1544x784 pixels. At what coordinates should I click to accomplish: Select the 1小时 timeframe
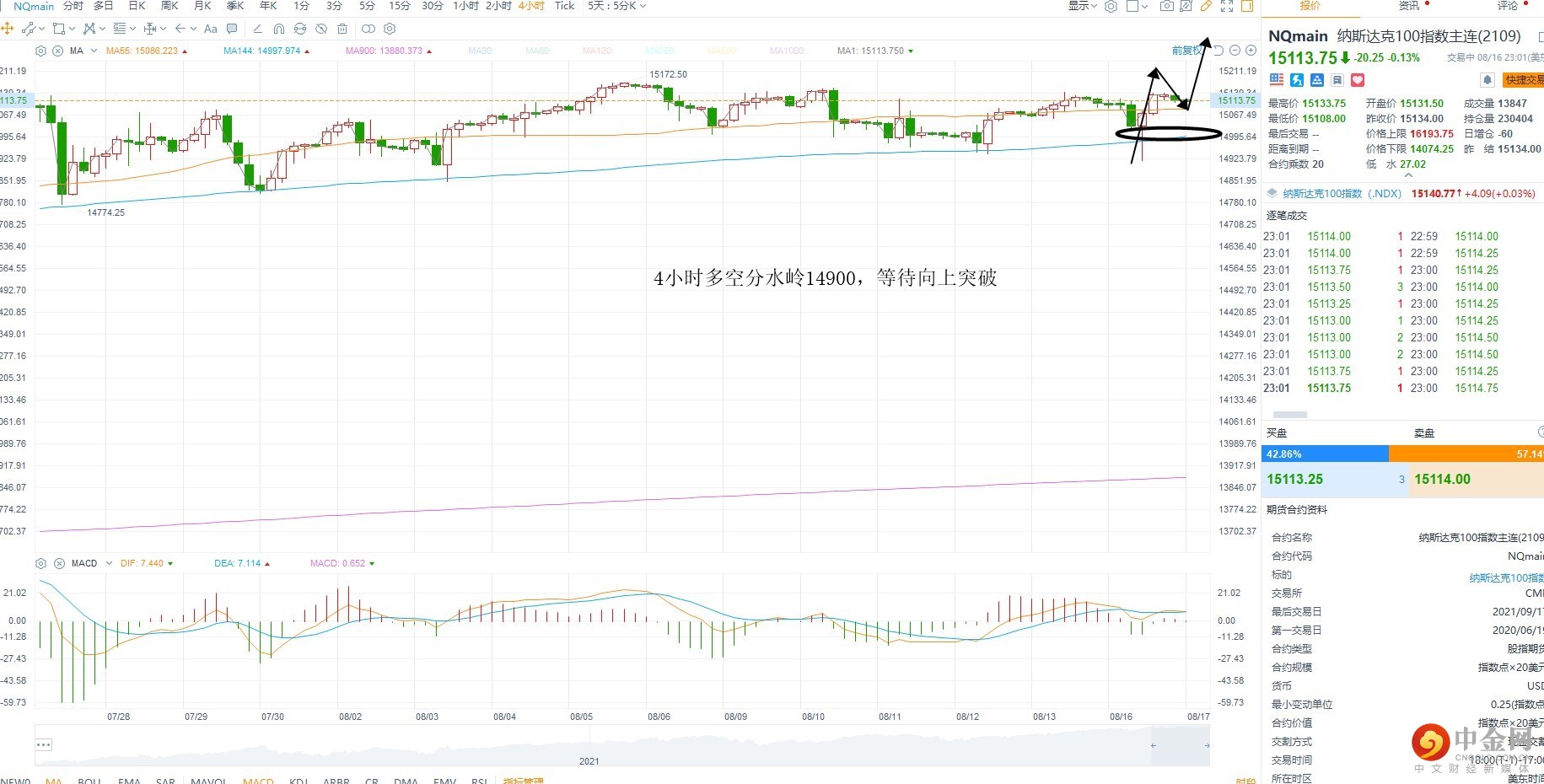point(465,6)
